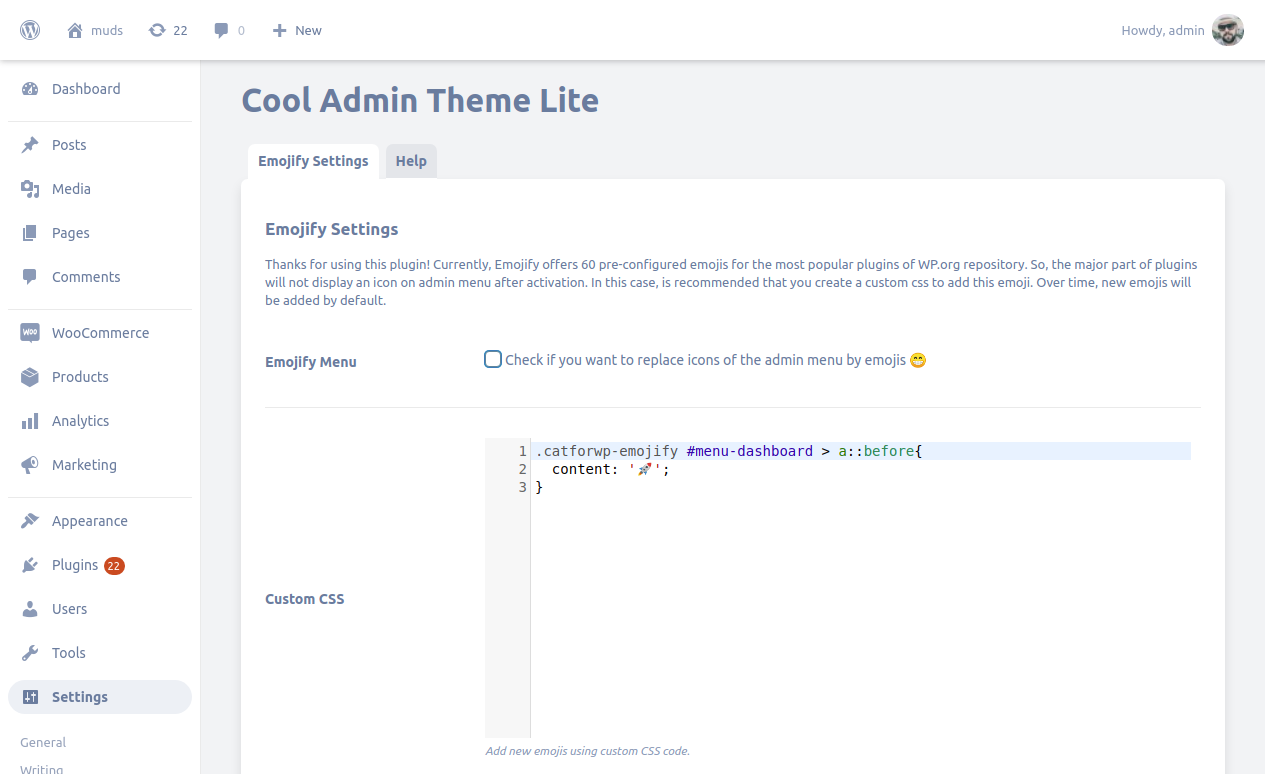Click the WooCommerce Woo icon
The image size is (1265, 774).
30,333
